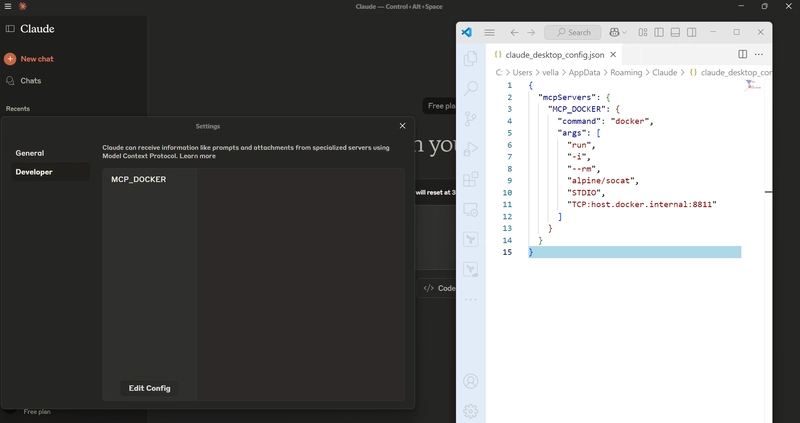Click "--rm" argument on line 8
Image resolution: width=800 pixels, height=423 pixels.
coord(582,169)
